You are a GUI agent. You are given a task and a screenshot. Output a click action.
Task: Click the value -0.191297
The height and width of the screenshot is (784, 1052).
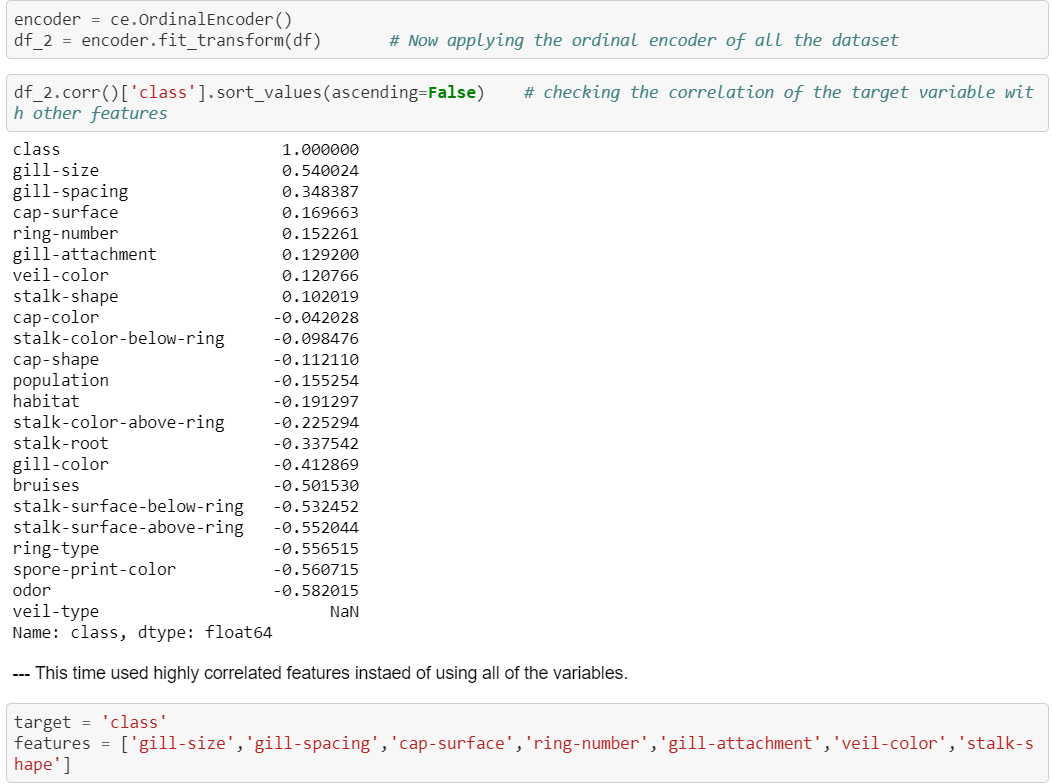tap(315, 401)
